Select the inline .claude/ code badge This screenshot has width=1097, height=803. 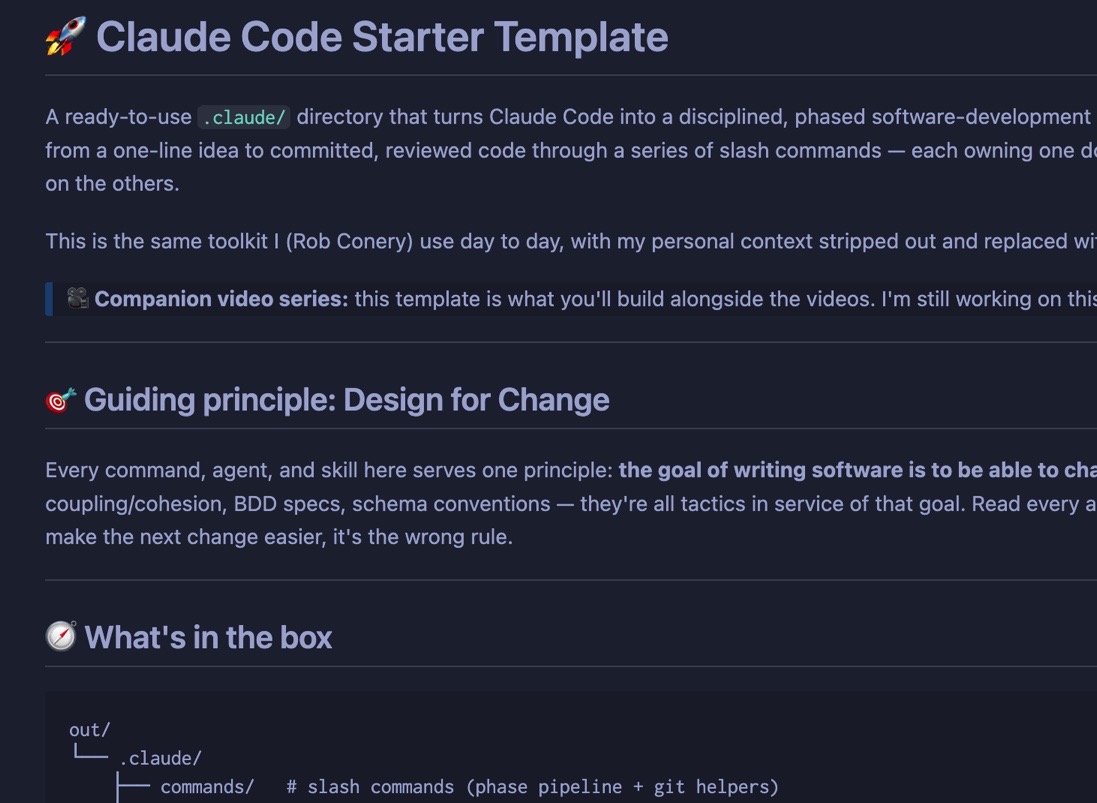[x=244, y=117]
